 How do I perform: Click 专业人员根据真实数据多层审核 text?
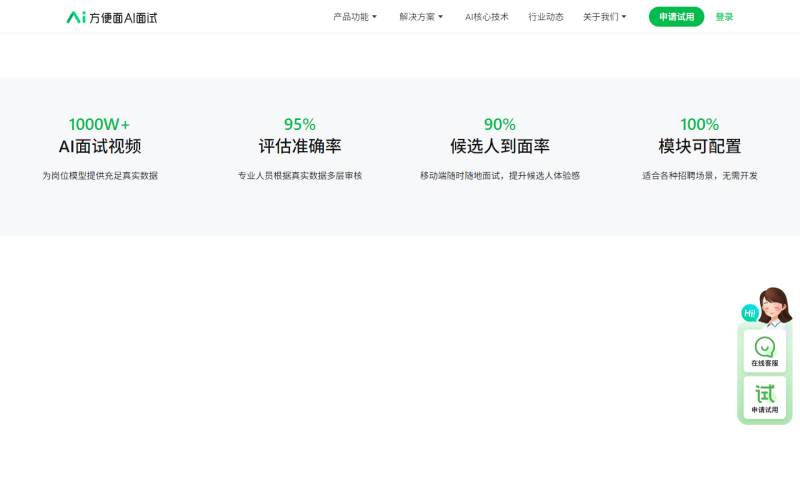(299, 176)
